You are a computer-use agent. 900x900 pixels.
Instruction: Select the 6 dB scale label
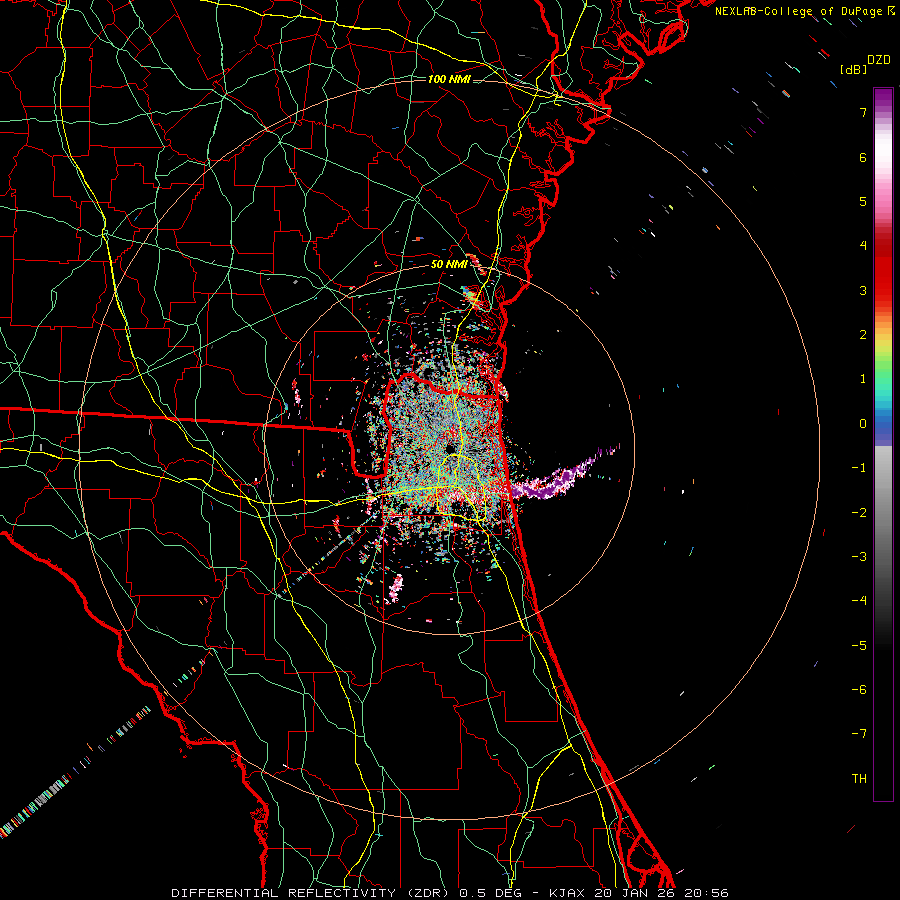click(863, 157)
